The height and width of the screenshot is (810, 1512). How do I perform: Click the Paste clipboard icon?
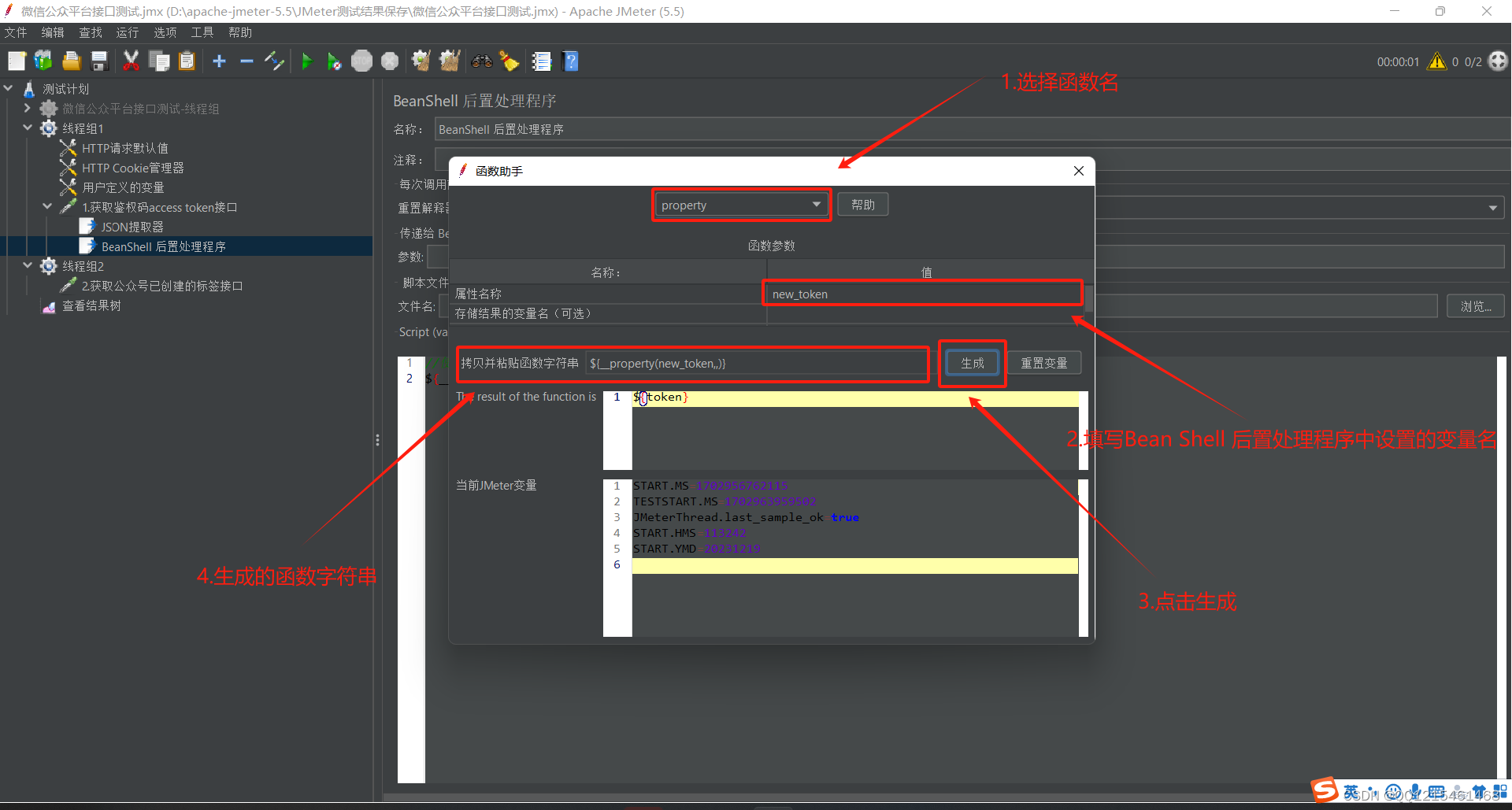click(x=187, y=61)
